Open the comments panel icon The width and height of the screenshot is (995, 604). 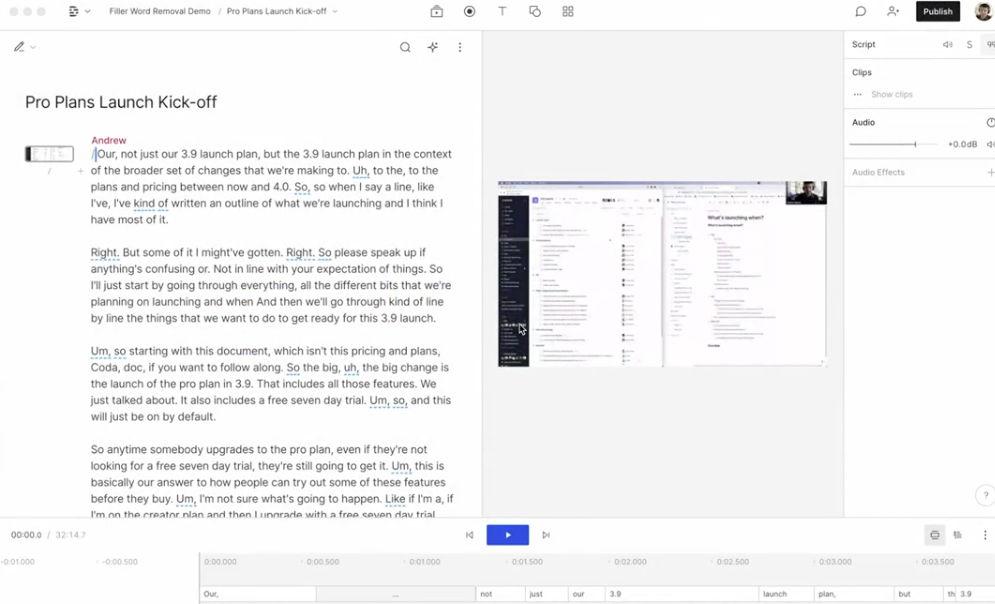pos(860,12)
